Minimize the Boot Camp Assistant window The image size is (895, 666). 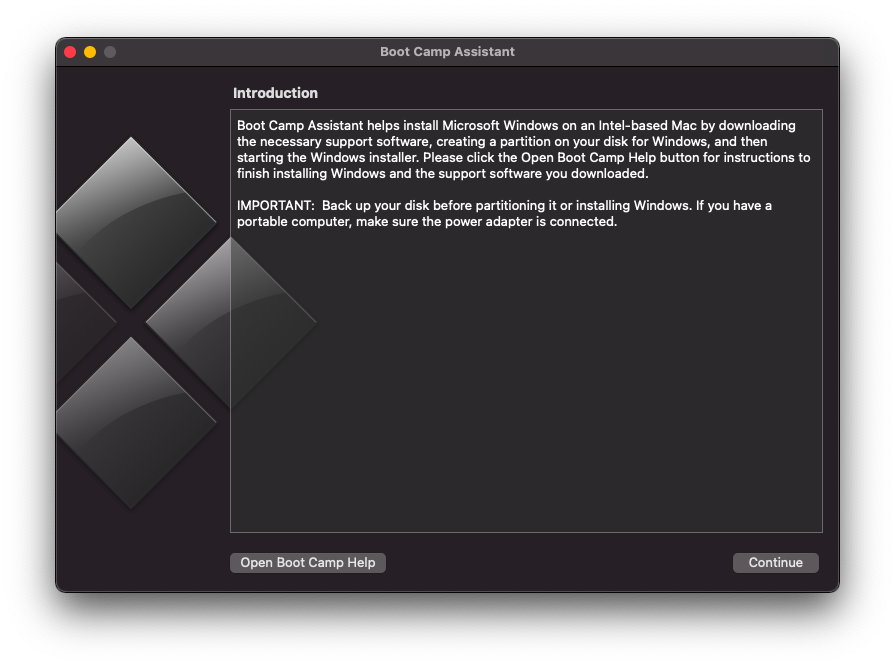click(90, 52)
